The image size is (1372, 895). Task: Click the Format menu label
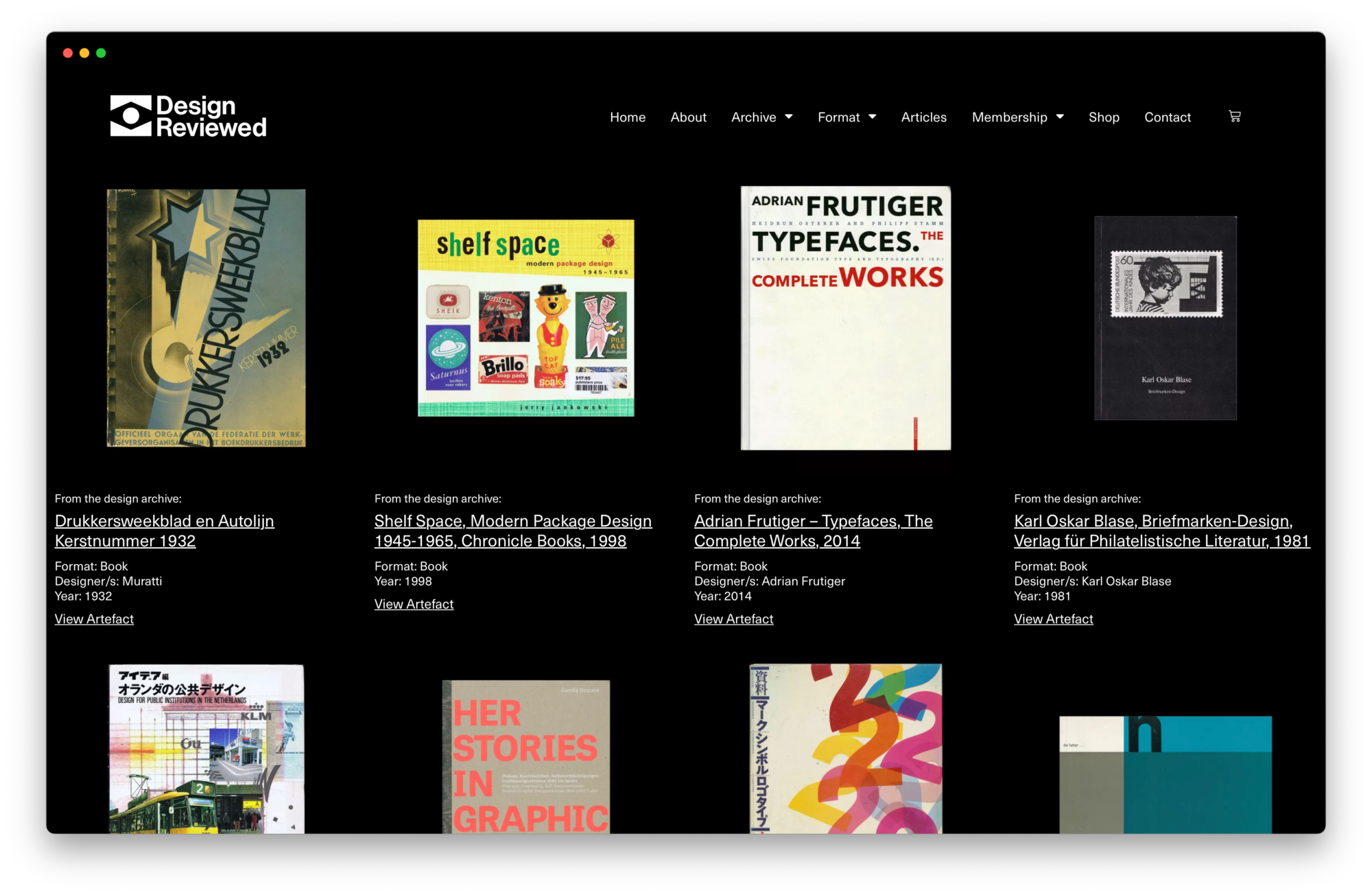point(838,117)
